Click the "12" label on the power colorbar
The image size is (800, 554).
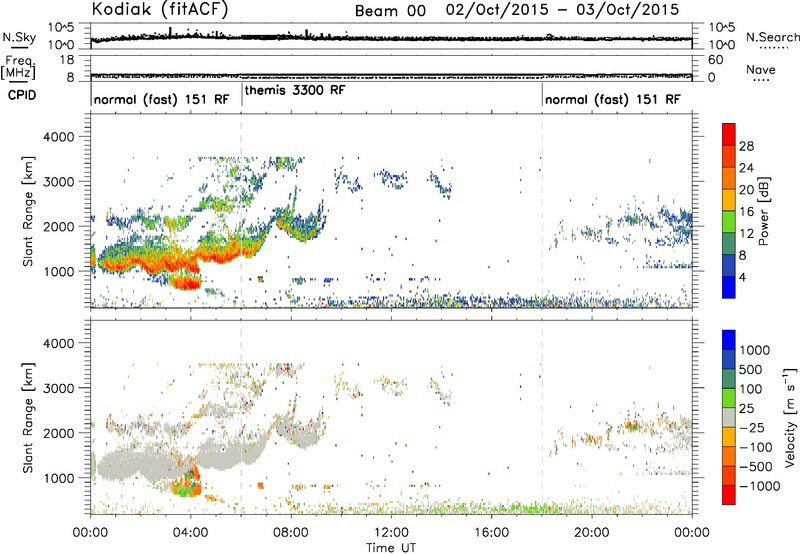(746, 234)
